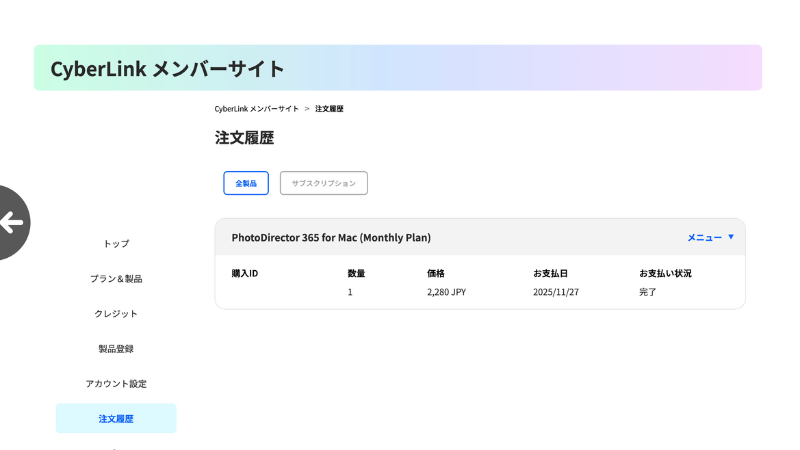Viewport: 800px width, 450px height.
Task: Open the メニュー dropdown on the order
Action: (710, 237)
